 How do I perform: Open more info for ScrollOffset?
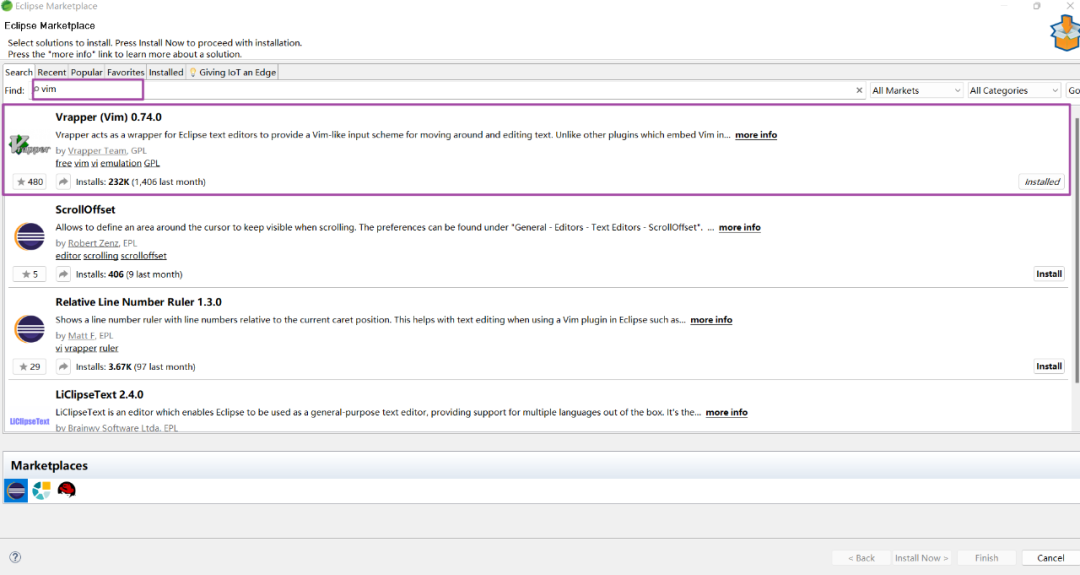tap(740, 227)
